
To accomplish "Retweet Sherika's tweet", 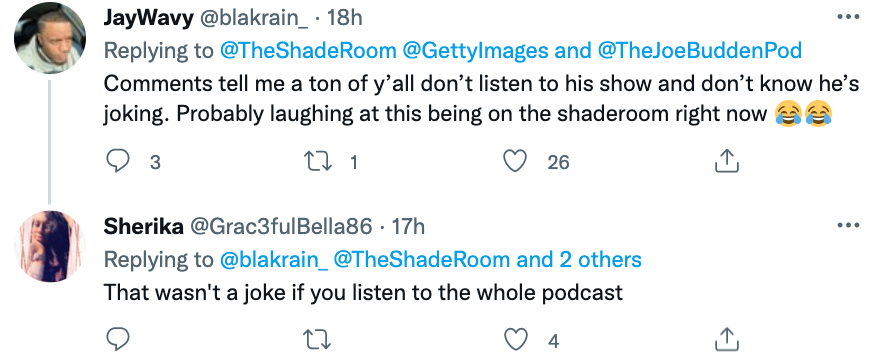I will pos(317,339).
